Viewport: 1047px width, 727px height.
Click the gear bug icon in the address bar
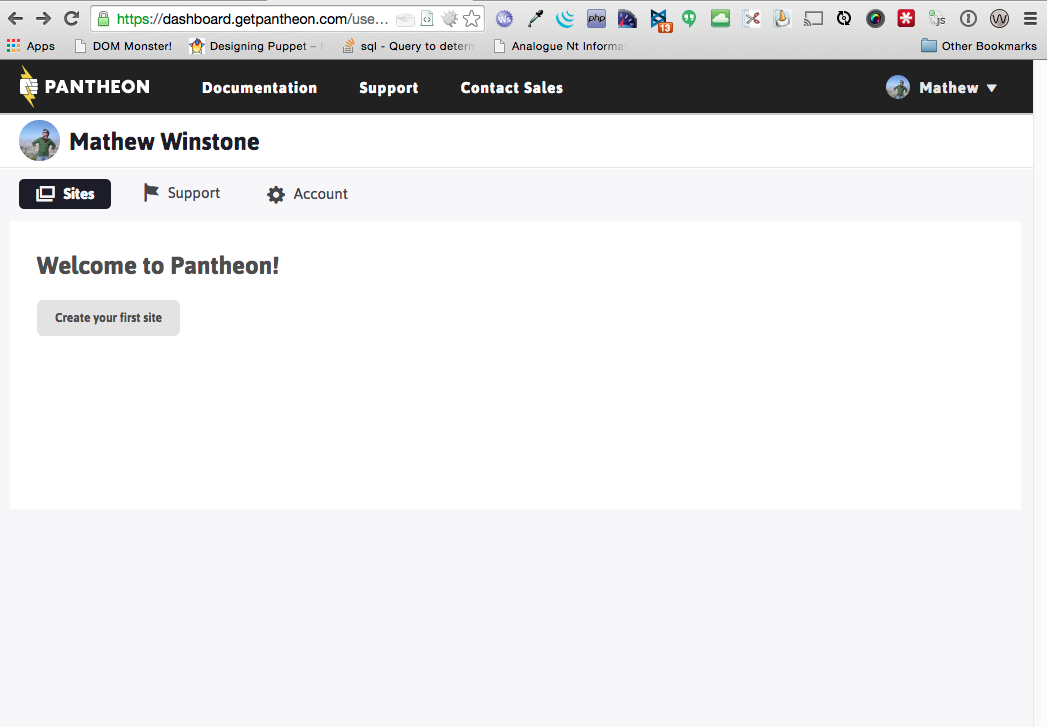[450, 19]
